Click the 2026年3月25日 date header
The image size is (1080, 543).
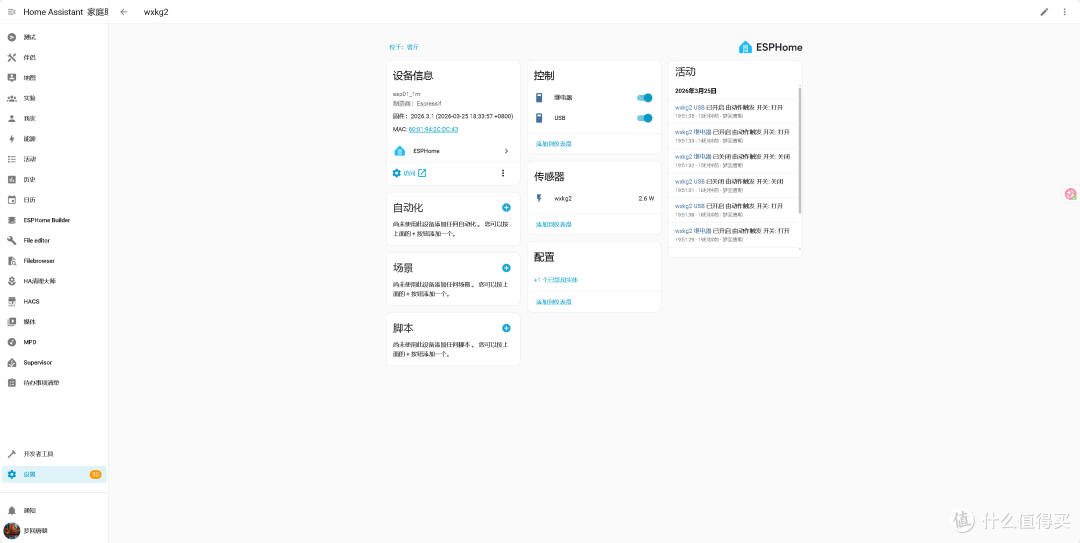(x=696, y=90)
